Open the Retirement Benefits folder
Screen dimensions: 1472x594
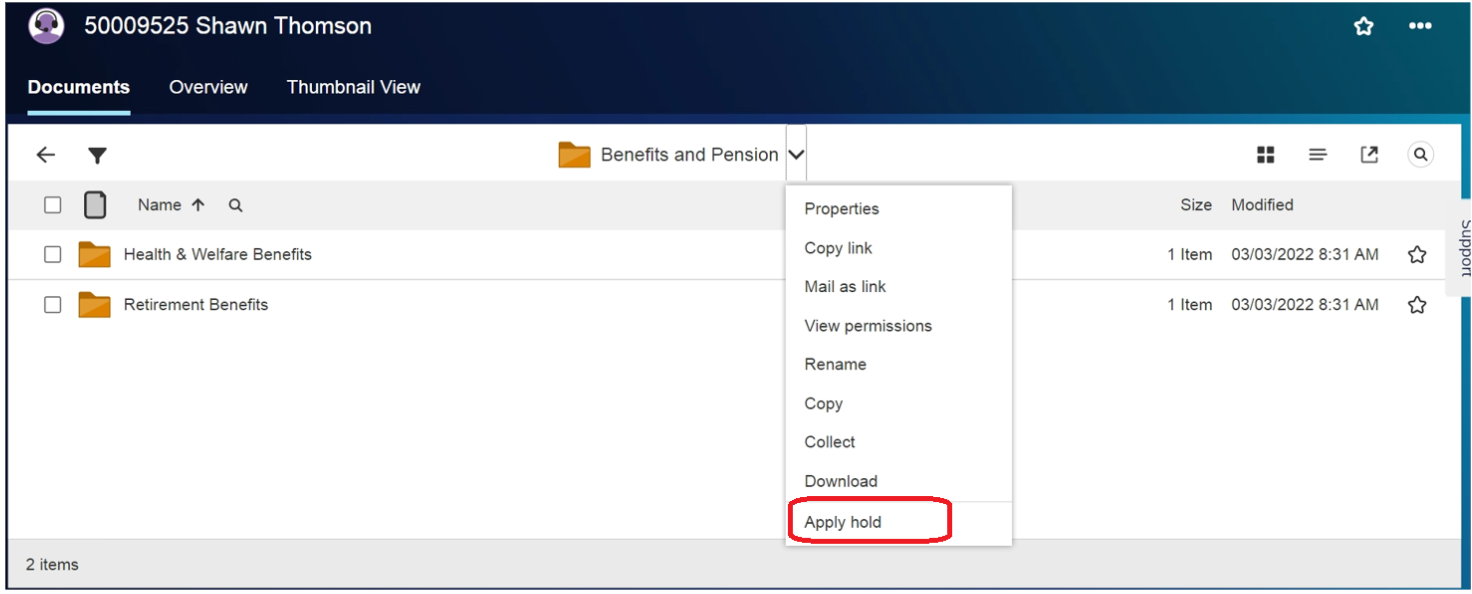(x=195, y=305)
